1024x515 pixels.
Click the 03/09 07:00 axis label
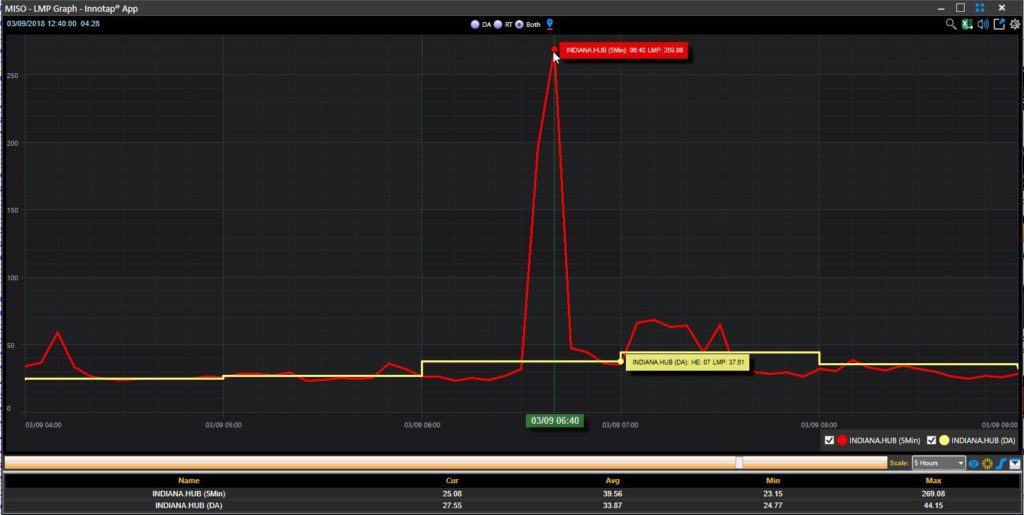tap(620, 425)
